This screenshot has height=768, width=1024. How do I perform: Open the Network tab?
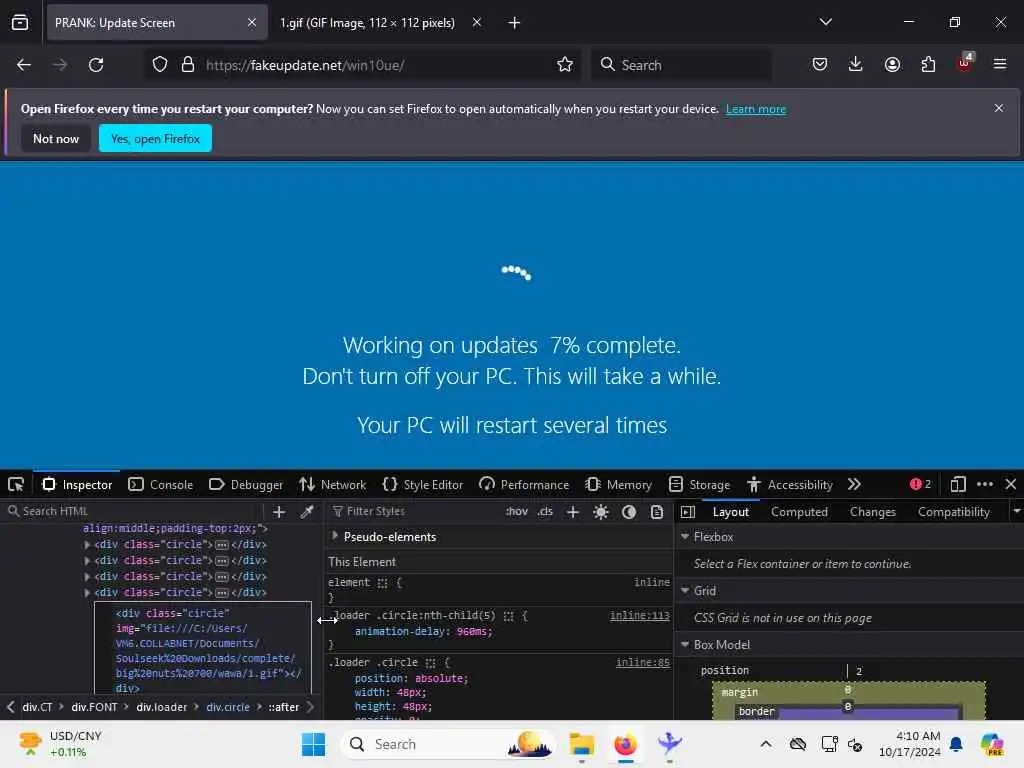tap(332, 485)
